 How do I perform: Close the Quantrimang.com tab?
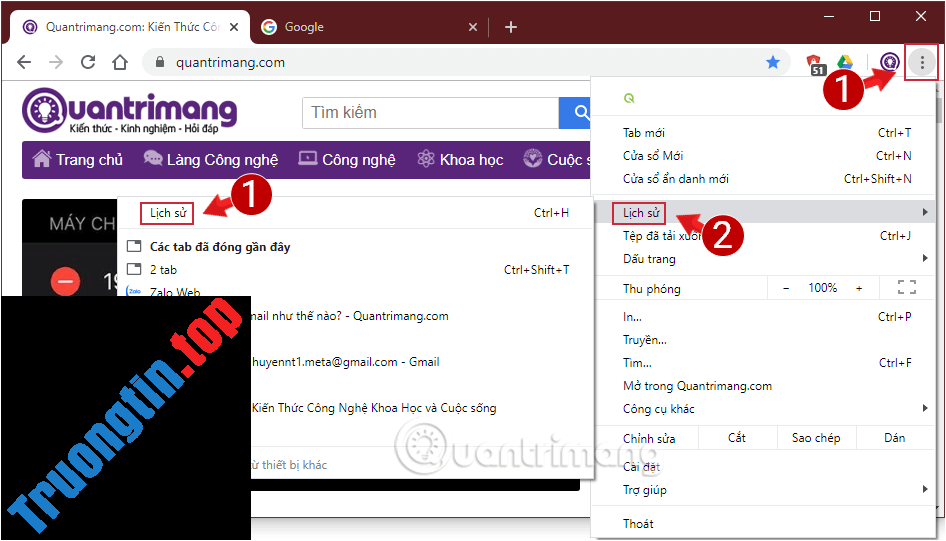234,27
